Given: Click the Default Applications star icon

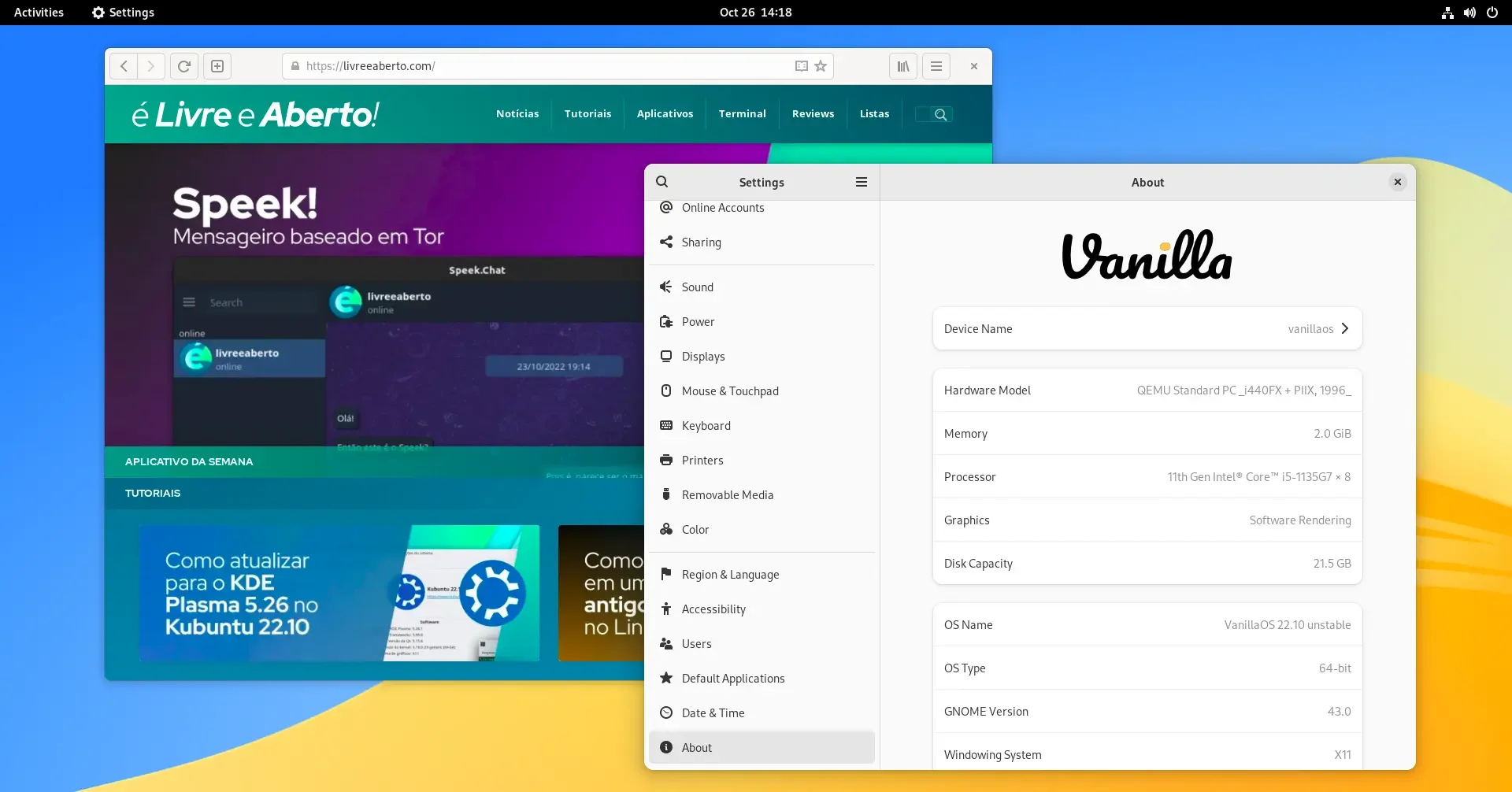Looking at the screenshot, I should (666, 678).
